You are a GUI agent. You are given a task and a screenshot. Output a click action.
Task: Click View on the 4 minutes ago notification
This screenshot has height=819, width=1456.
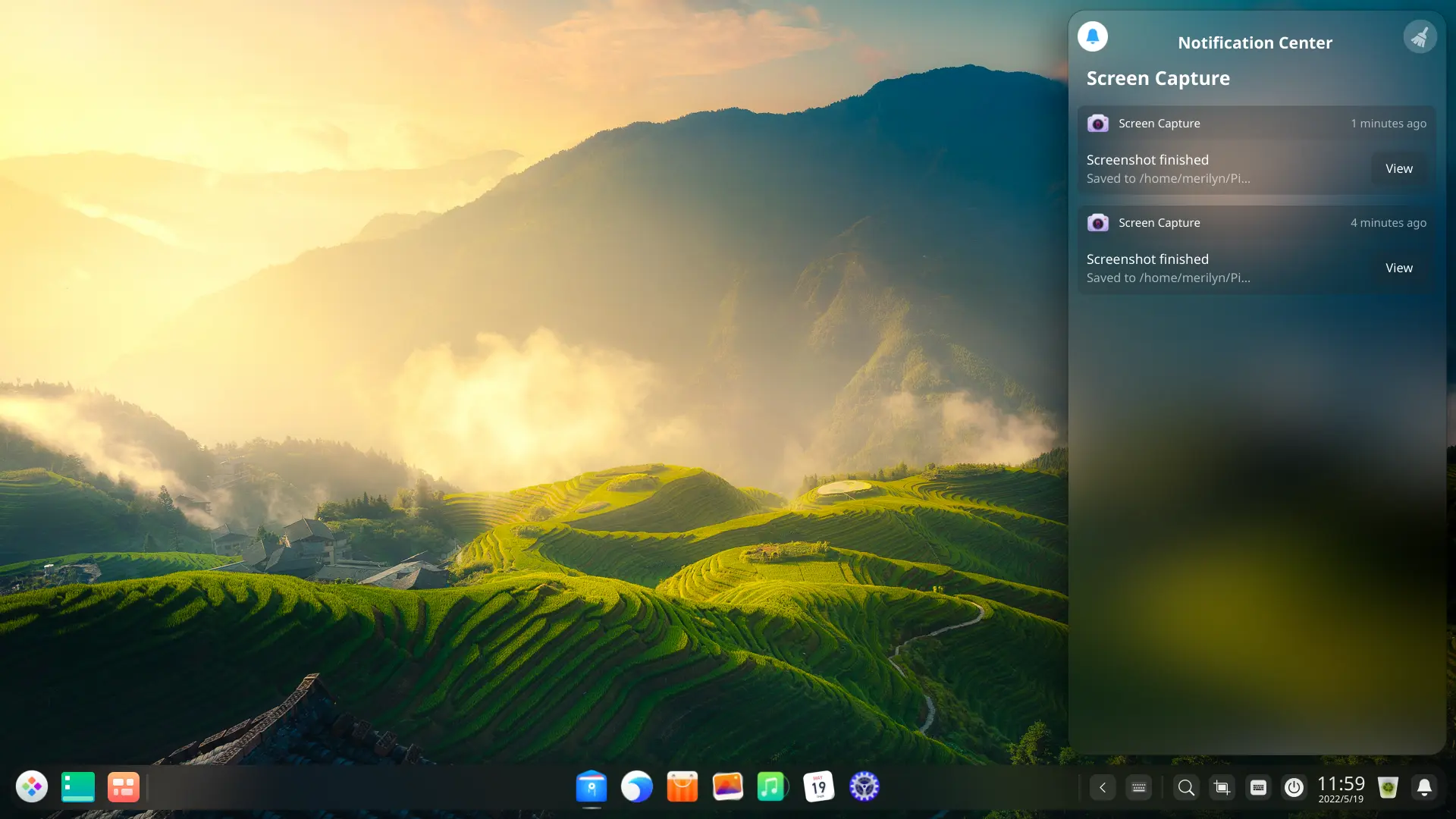(1398, 268)
